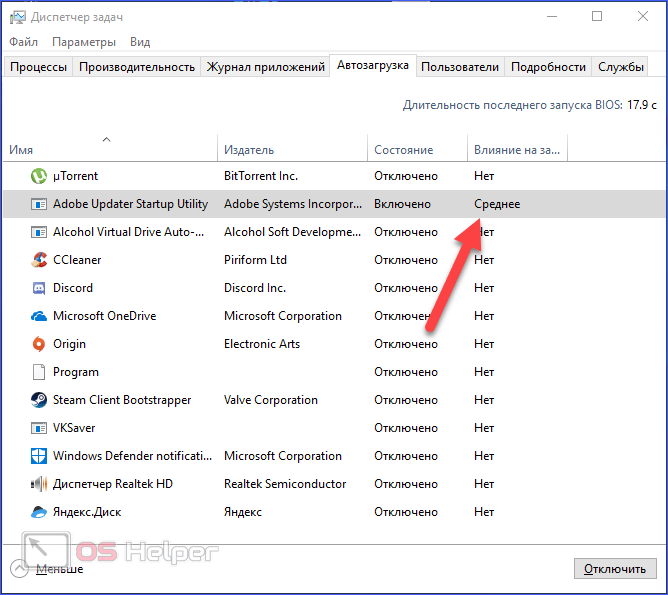Click the Среднее startup impact value
Image resolution: width=668 pixels, height=595 pixels.
click(497, 204)
